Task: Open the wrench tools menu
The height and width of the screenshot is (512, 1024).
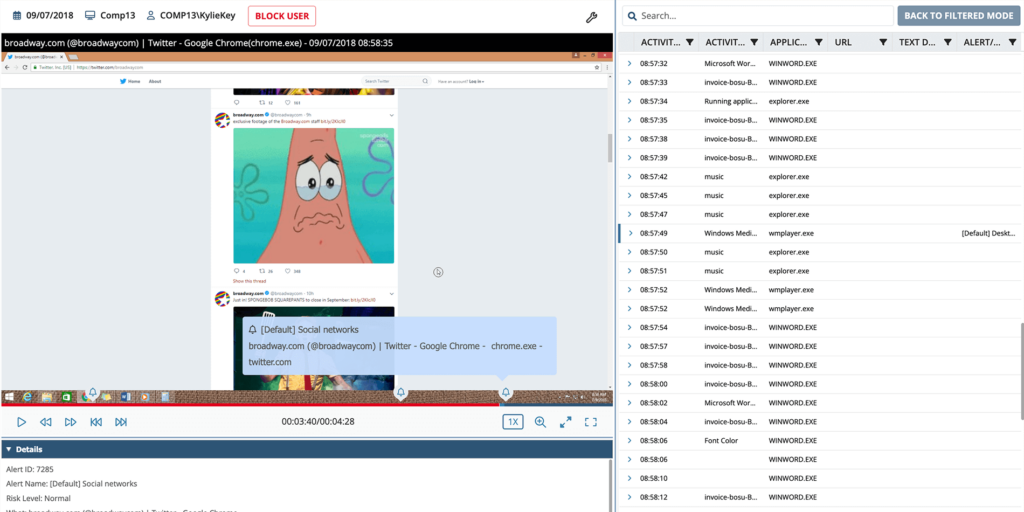Action: click(591, 18)
